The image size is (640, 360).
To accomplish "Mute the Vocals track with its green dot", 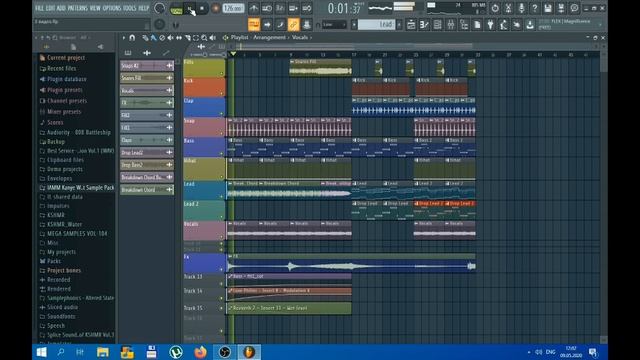I will pos(222,237).
